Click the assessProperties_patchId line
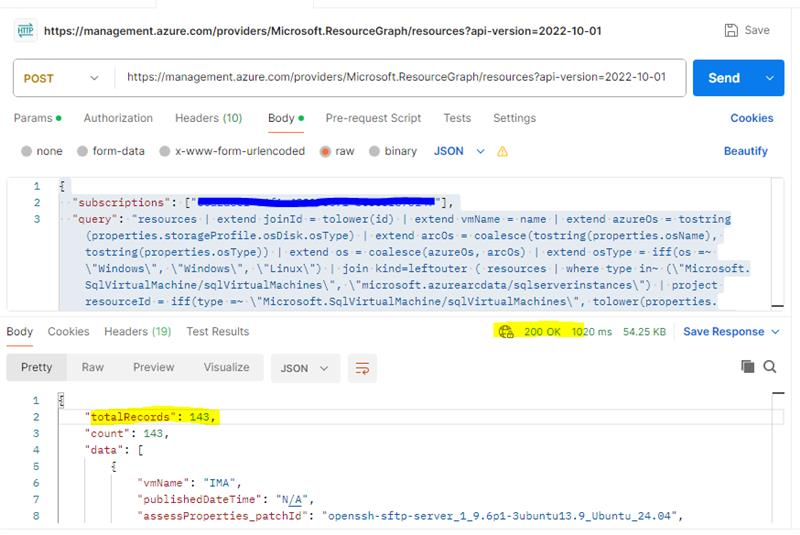The width and height of the screenshot is (800, 535). pyautogui.click(x=410, y=516)
